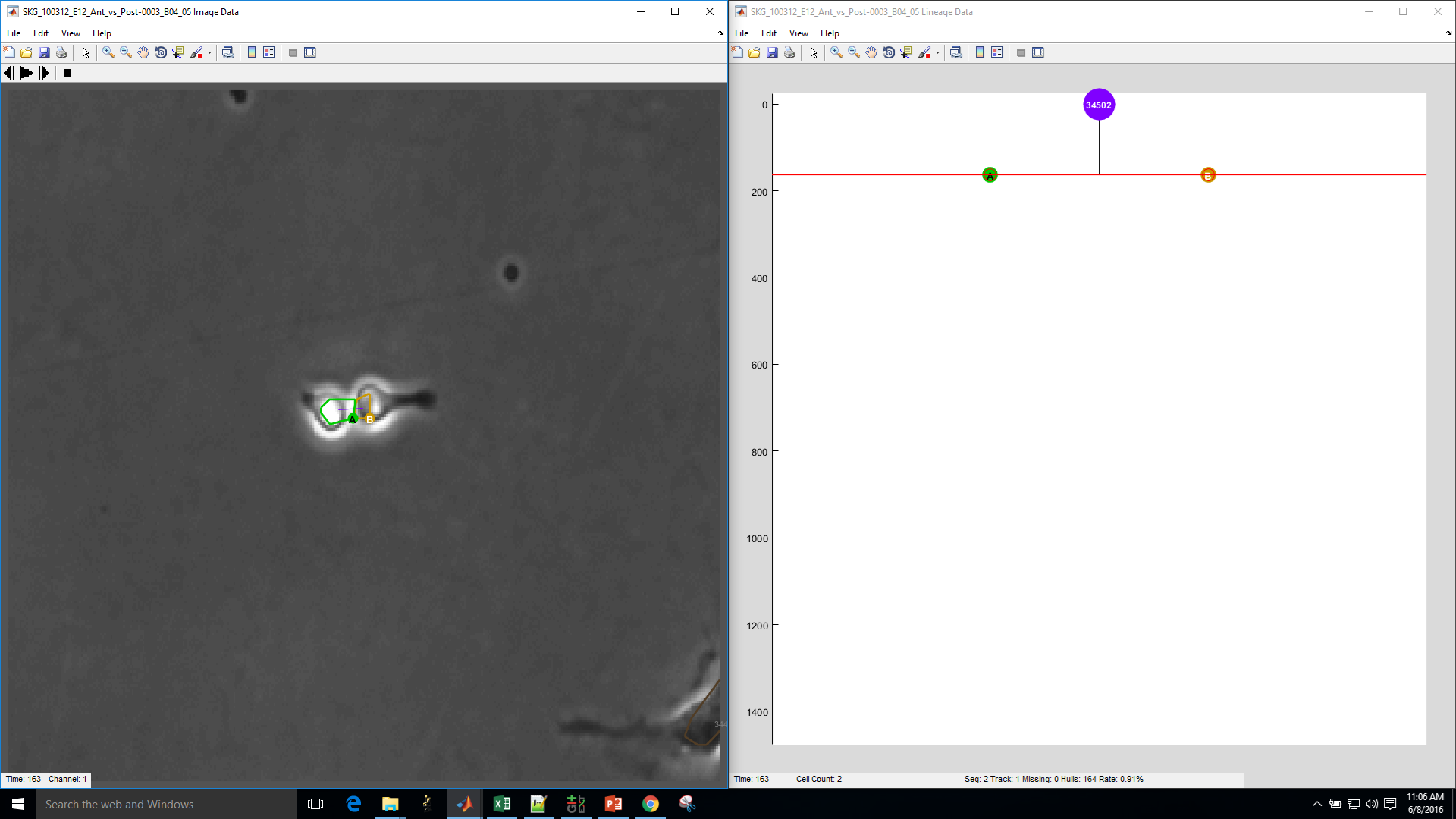
Task: Open Google Chrome from taskbar
Action: (651, 804)
